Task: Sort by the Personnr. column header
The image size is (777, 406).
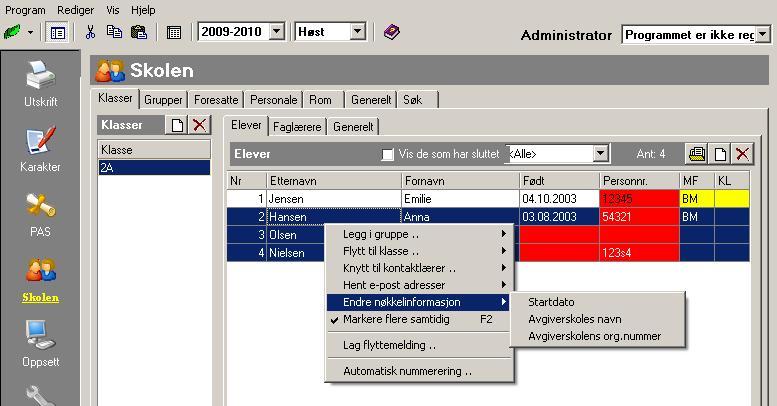Action: [x=639, y=181]
